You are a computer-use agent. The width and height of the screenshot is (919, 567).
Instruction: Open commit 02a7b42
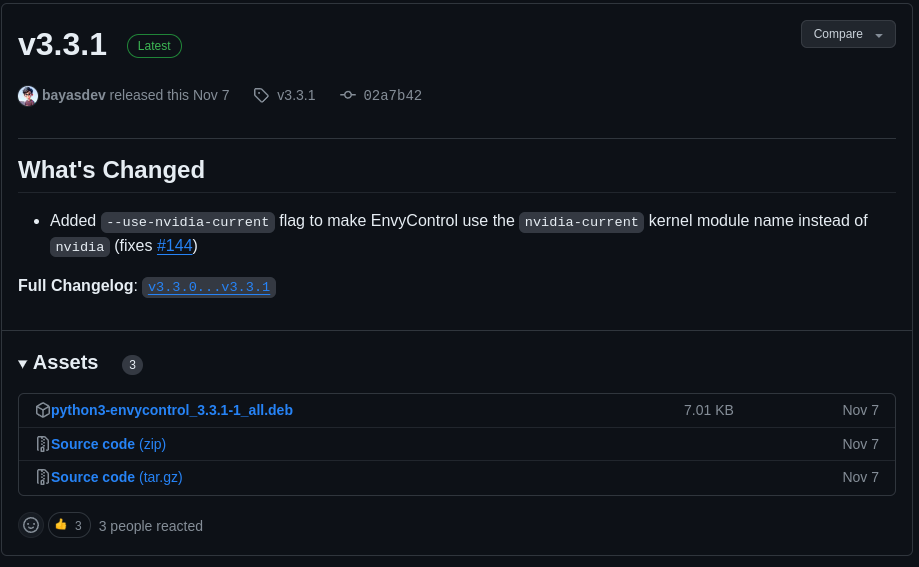pos(392,96)
